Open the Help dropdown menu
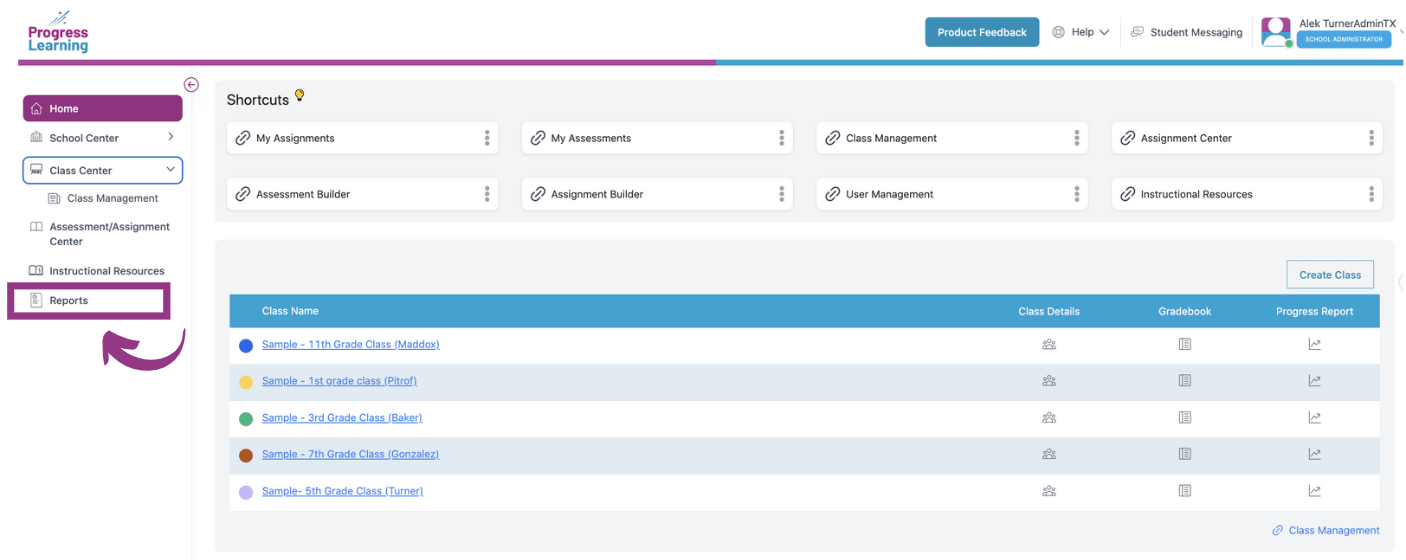This screenshot has width=1406, height=560. pos(1080,32)
